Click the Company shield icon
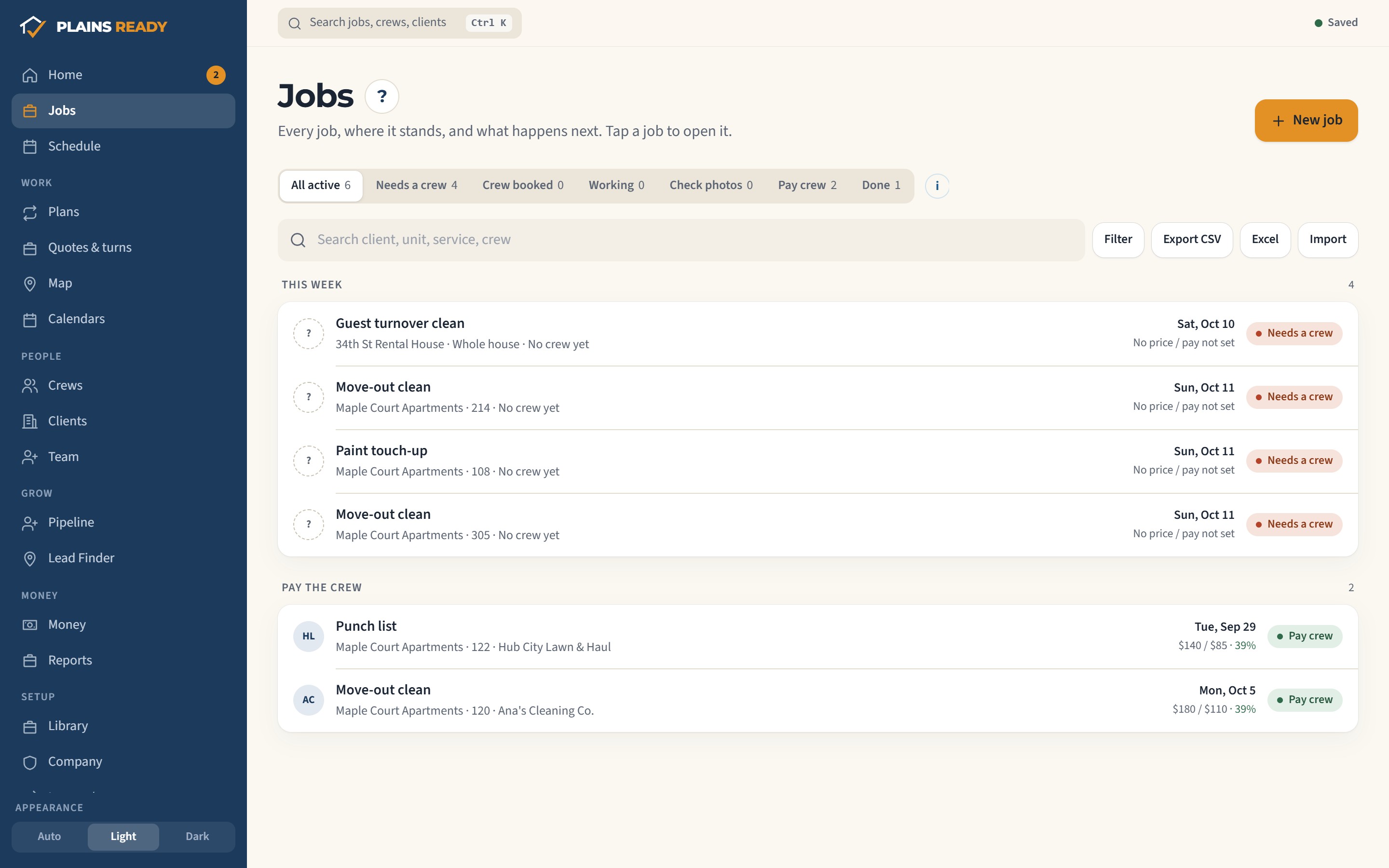Viewport: 1389px width, 868px height. [x=30, y=762]
